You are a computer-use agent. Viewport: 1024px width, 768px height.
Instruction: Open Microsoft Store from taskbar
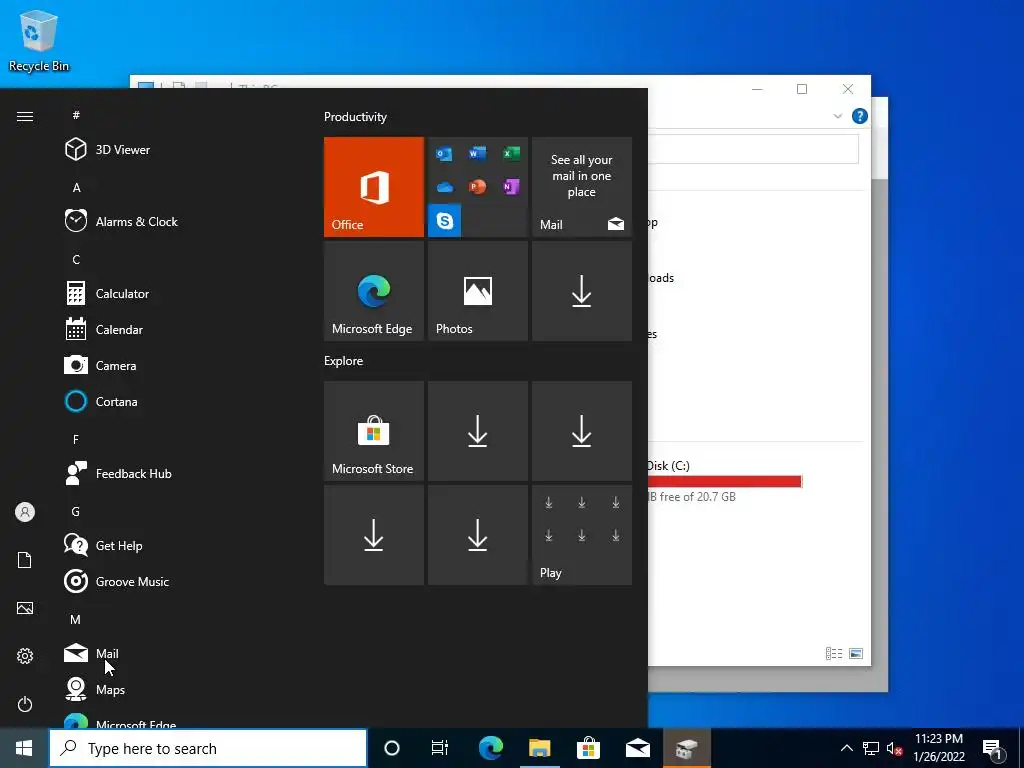point(588,748)
